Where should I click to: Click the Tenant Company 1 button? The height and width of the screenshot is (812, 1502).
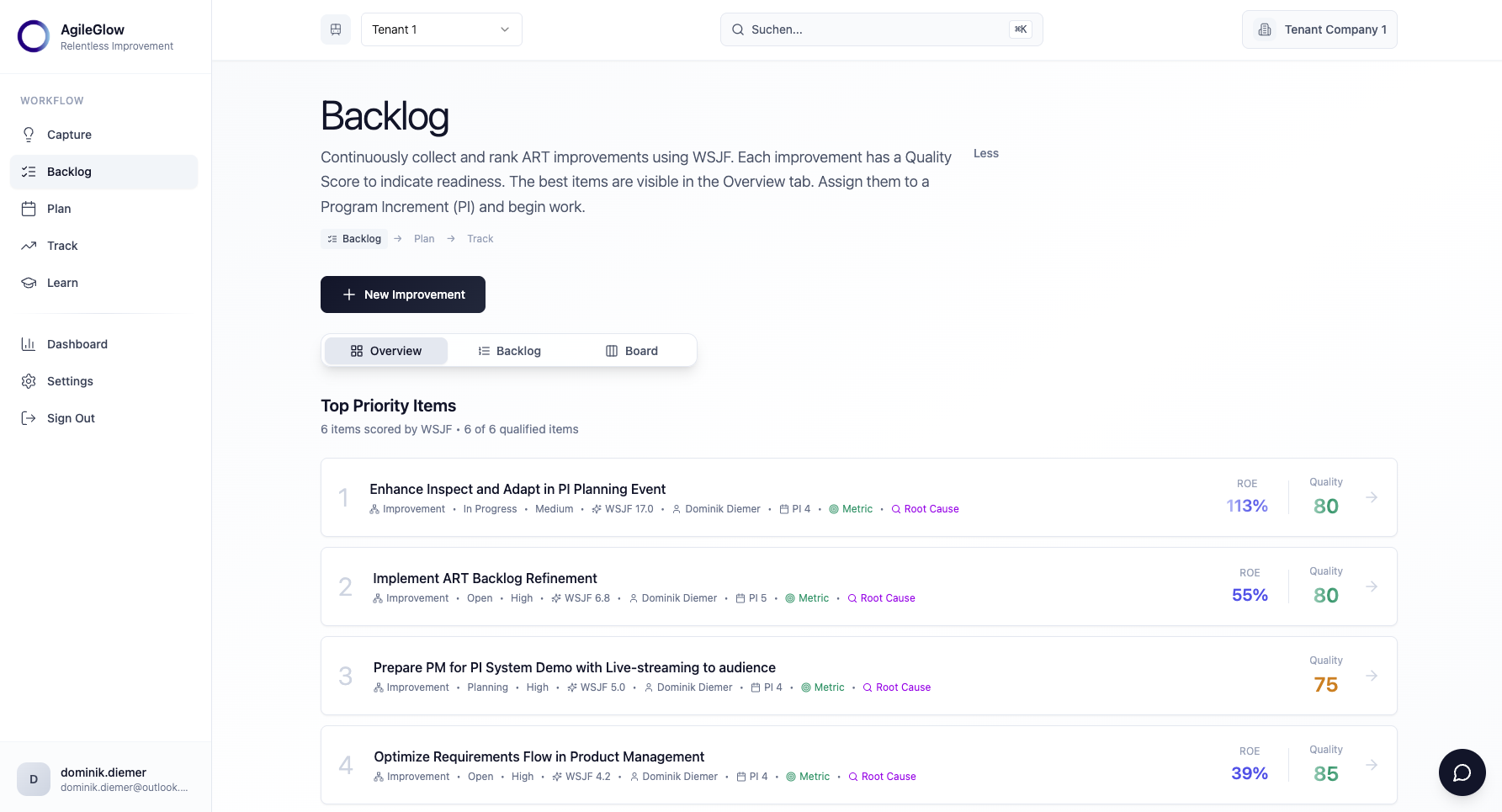[x=1319, y=29]
